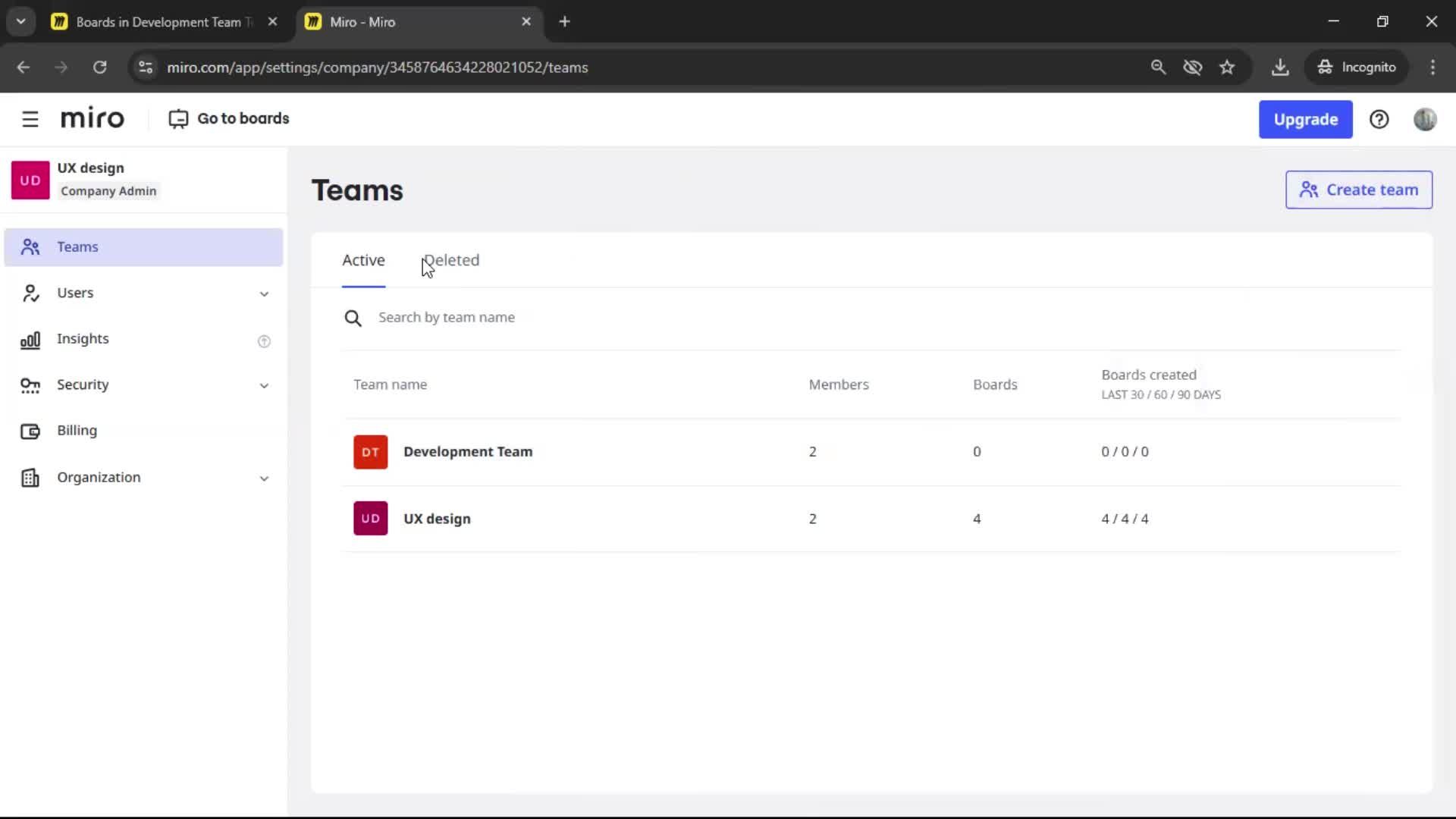
Task: Open Chrome three-dot menu
Action: tap(1432, 67)
